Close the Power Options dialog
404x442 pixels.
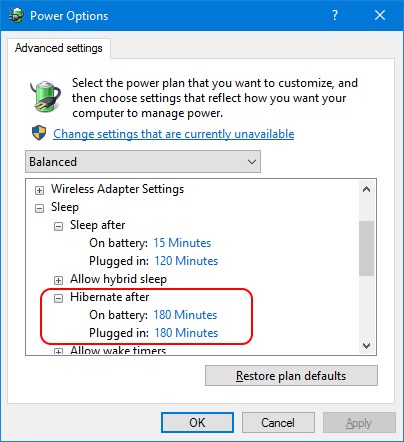(380, 15)
